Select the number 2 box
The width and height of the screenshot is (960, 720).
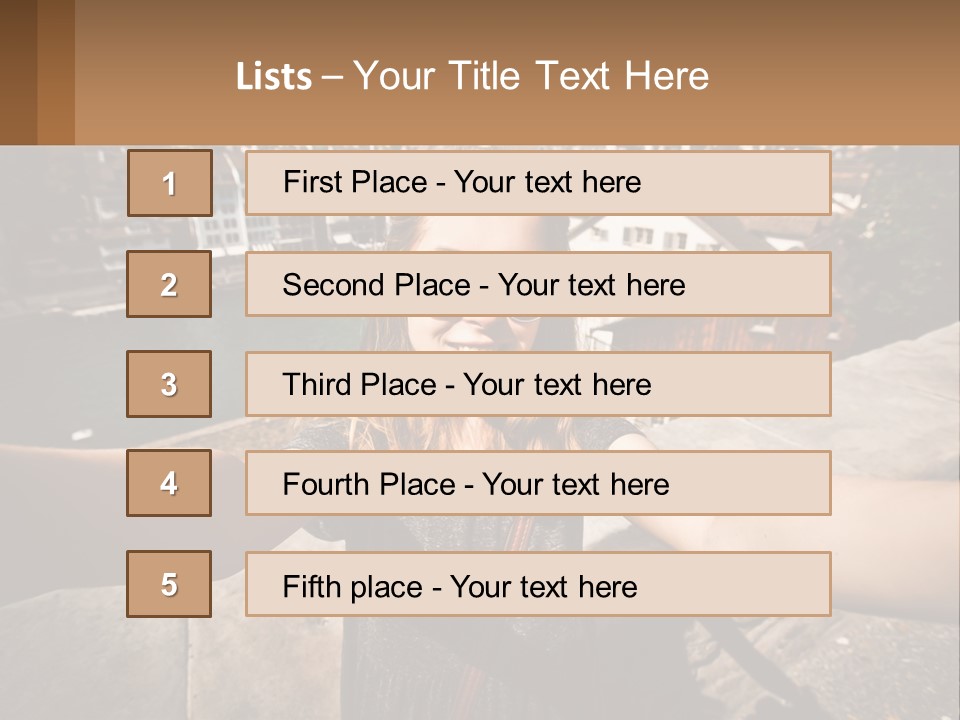[x=169, y=284]
